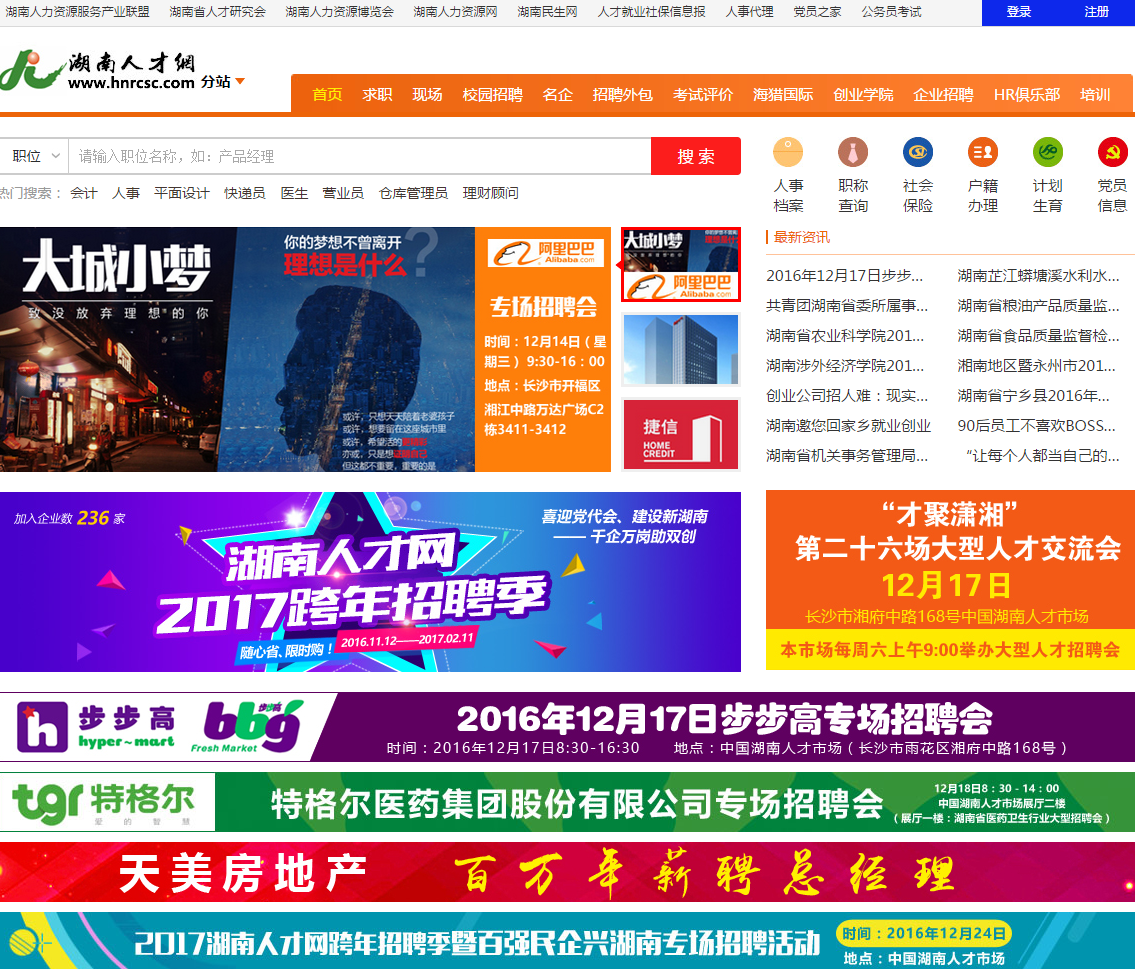Visit 湖南人力资源网 top link
Screen dimensions: 1135x969
(455, 12)
